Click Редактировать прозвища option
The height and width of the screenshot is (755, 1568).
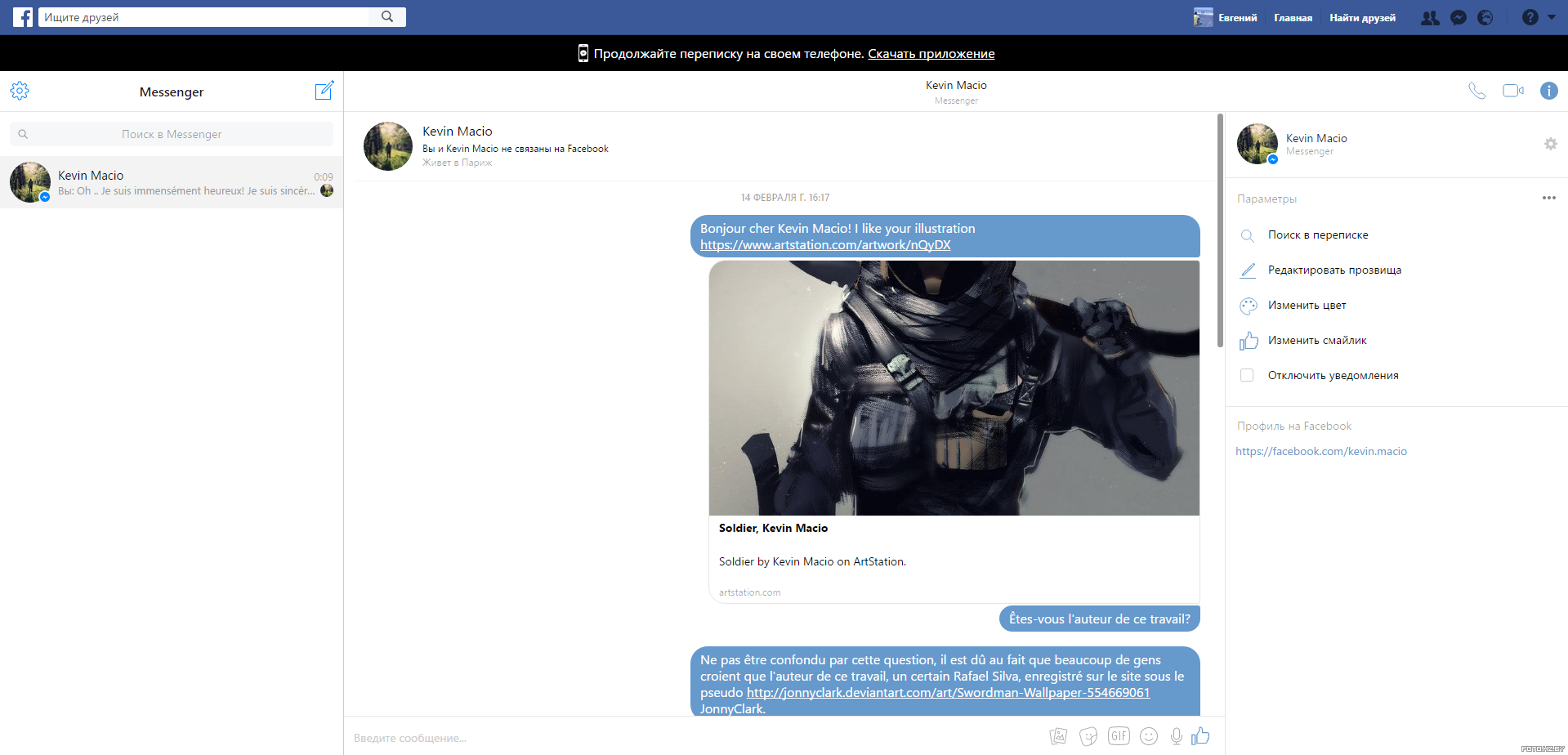tap(1334, 270)
